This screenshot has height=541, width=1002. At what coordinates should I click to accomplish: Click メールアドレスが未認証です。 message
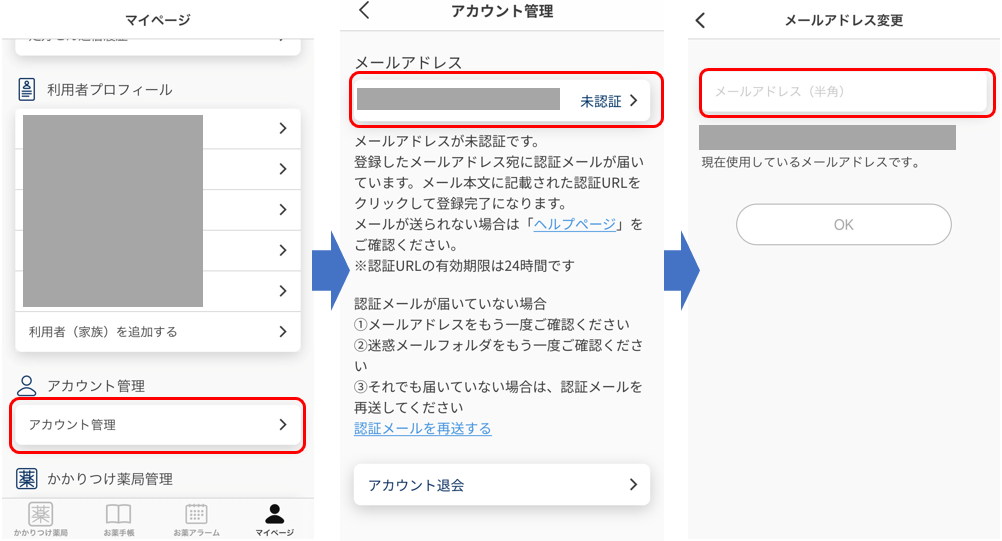click(x=447, y=141)
